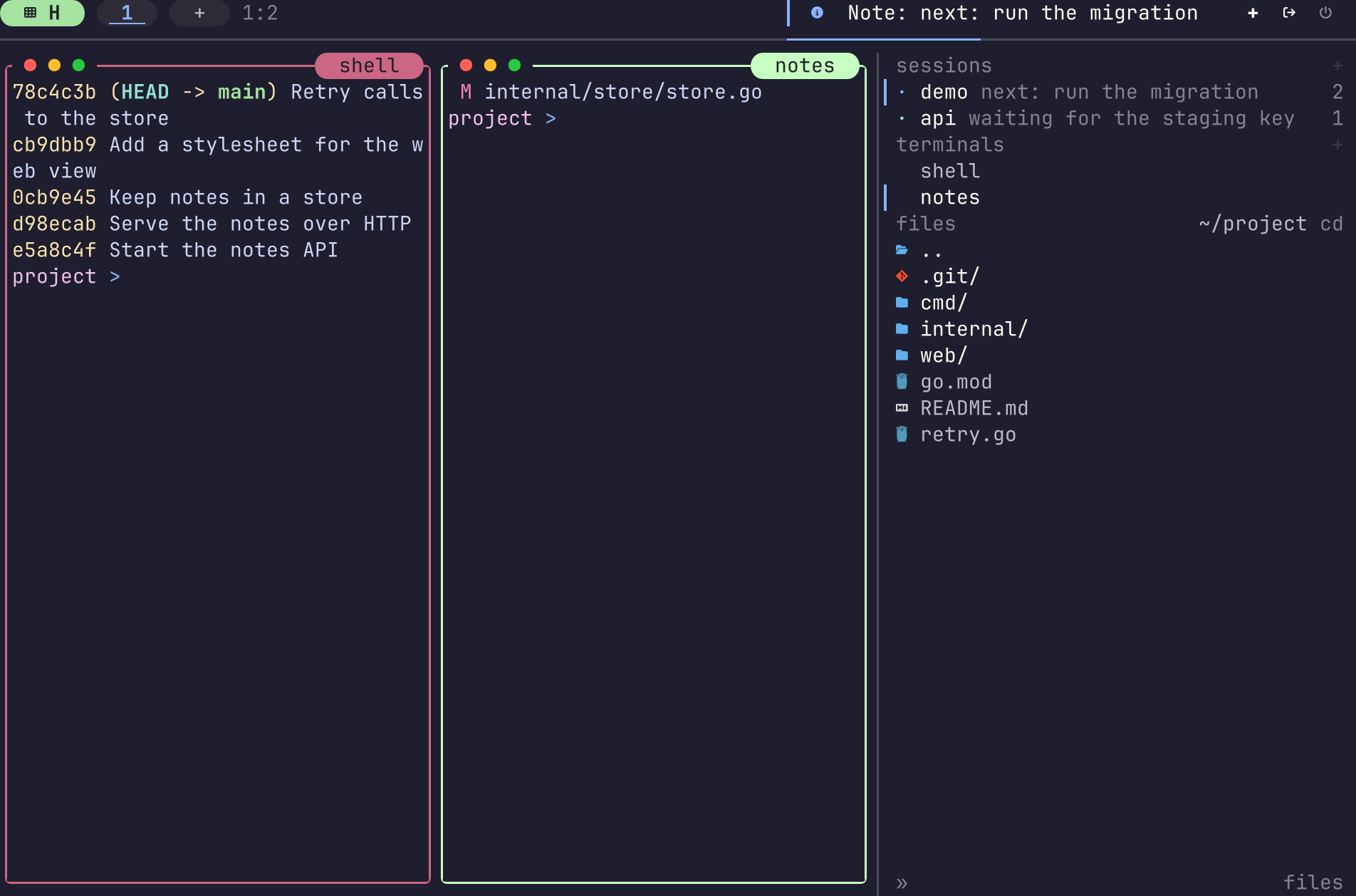Click the terminals section header

point(950,145)
